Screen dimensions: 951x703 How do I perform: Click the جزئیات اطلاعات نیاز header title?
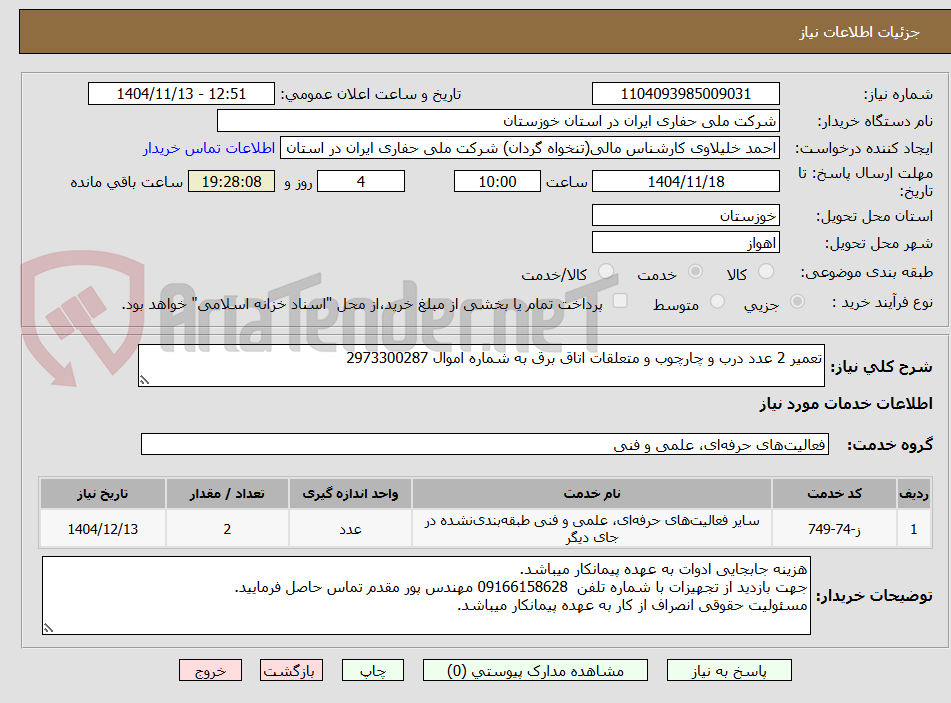pyautogui.click(x=859, y=32)
